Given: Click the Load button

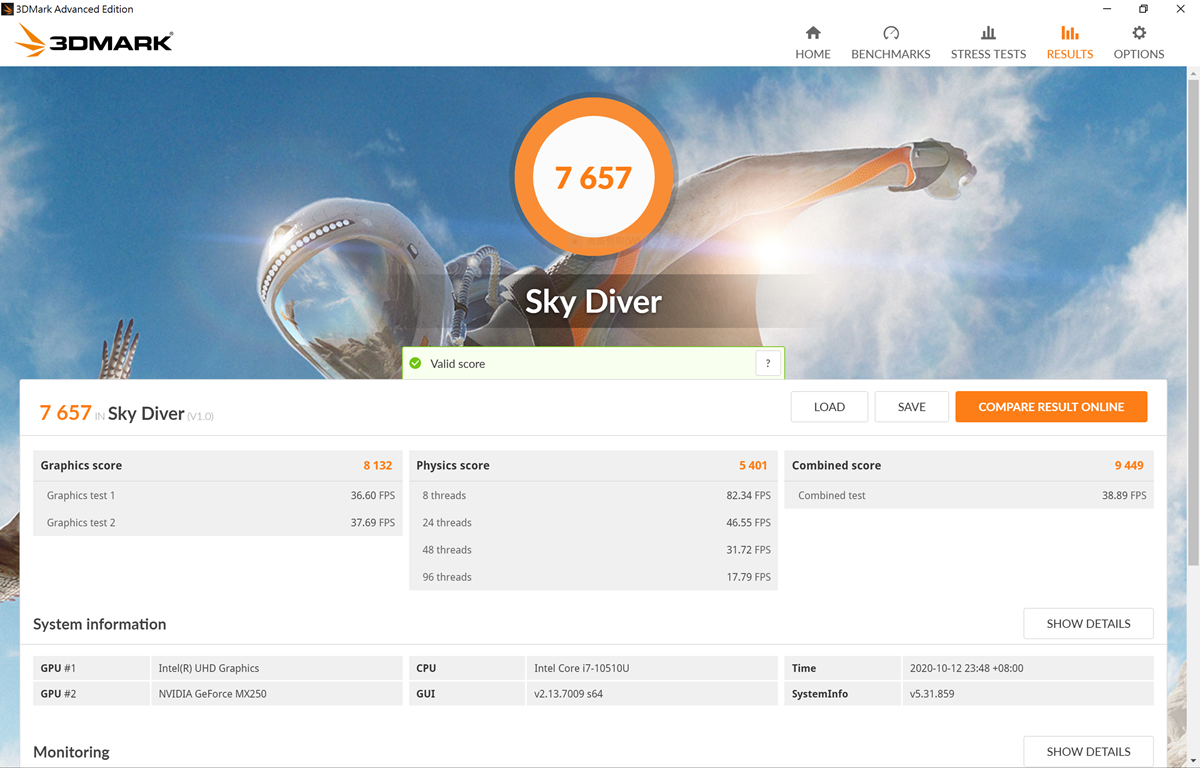Looking at the screenshot, I should [829, 407].
